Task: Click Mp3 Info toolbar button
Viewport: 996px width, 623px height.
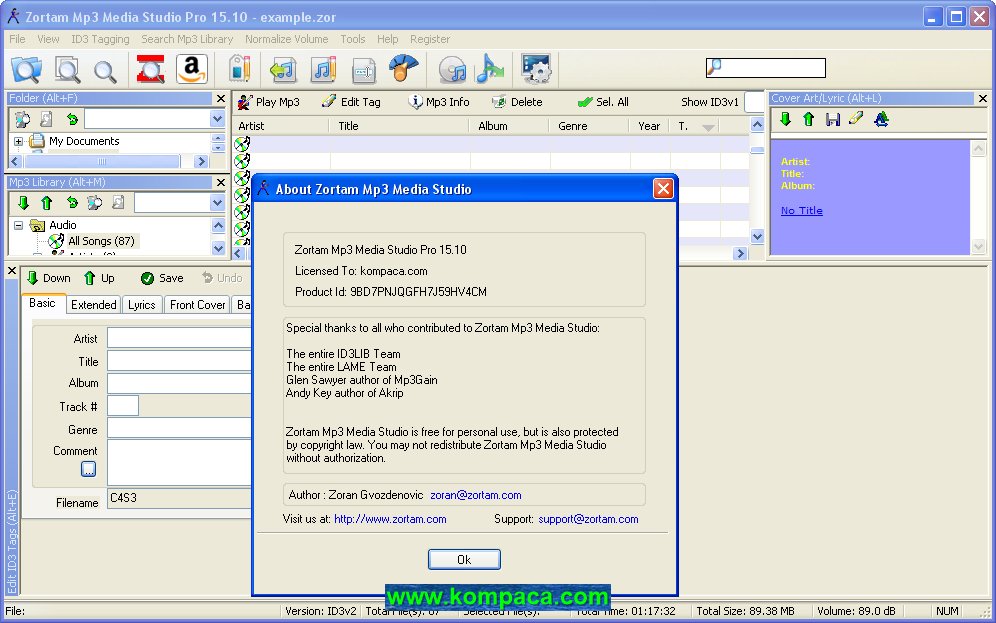Action: [439, 102]
